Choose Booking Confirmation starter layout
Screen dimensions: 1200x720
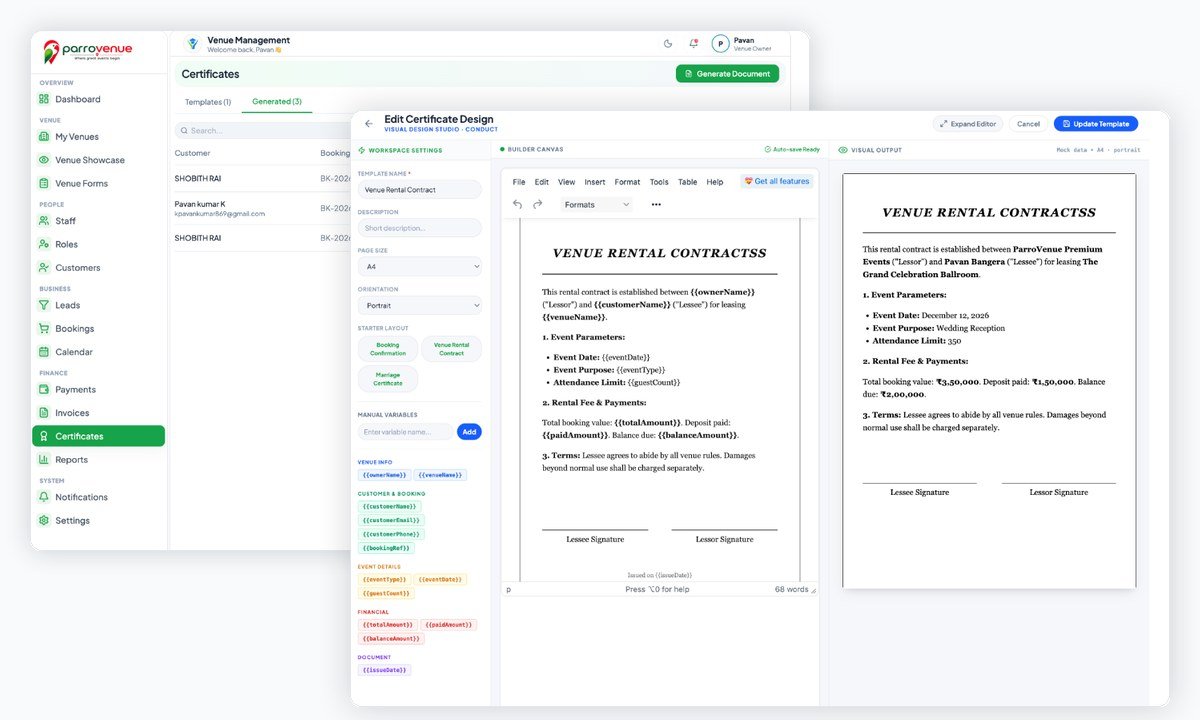(x=388, y=349)
